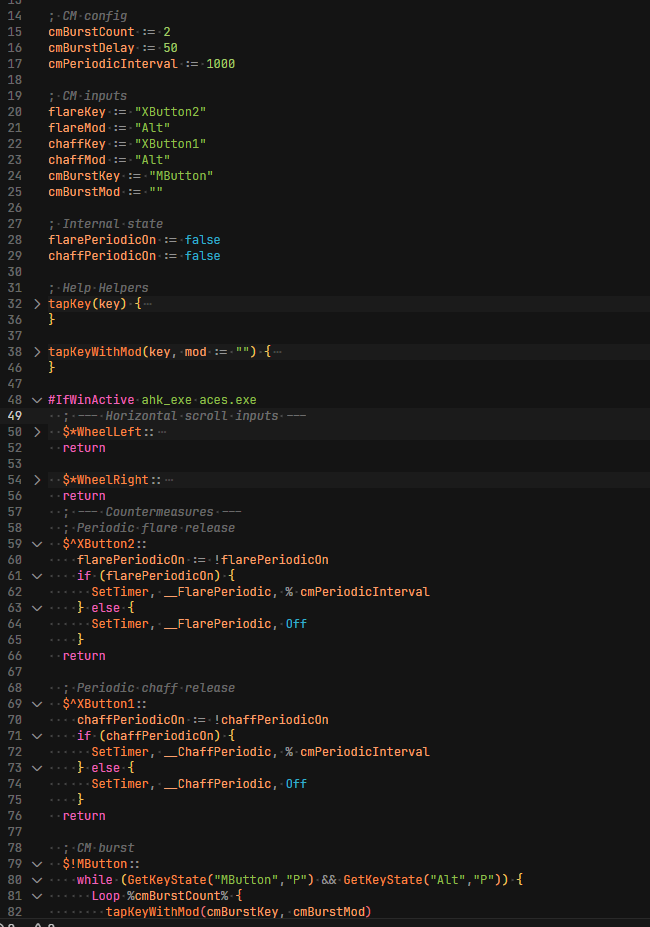Click the value 50 after cmBurstDelay
Screen dimensions: 650x927
[x=170, y=48]
